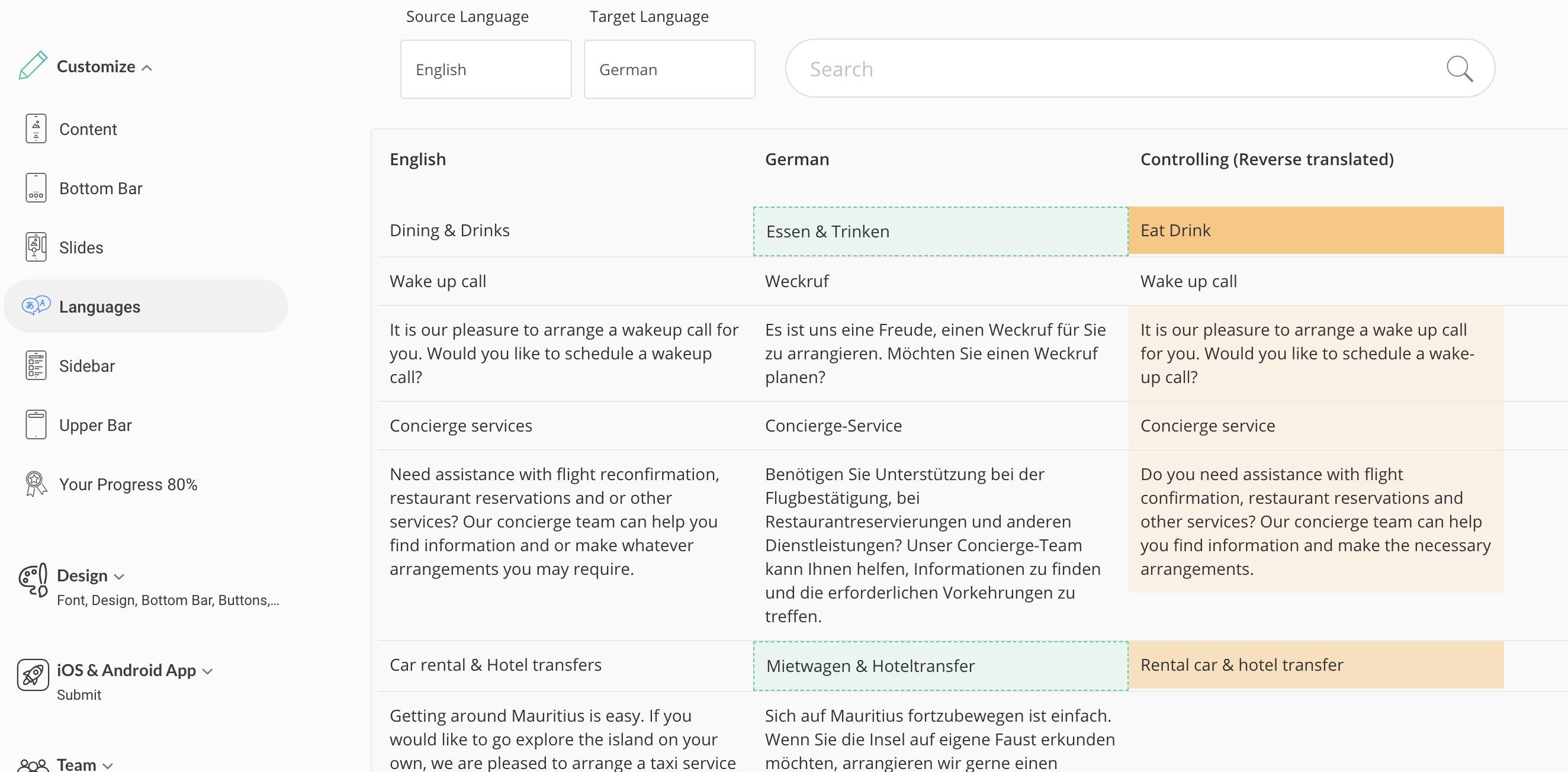Click the Sidebar list icon
The height and width of the screenshot is (772, 1568).
[36, 366]
